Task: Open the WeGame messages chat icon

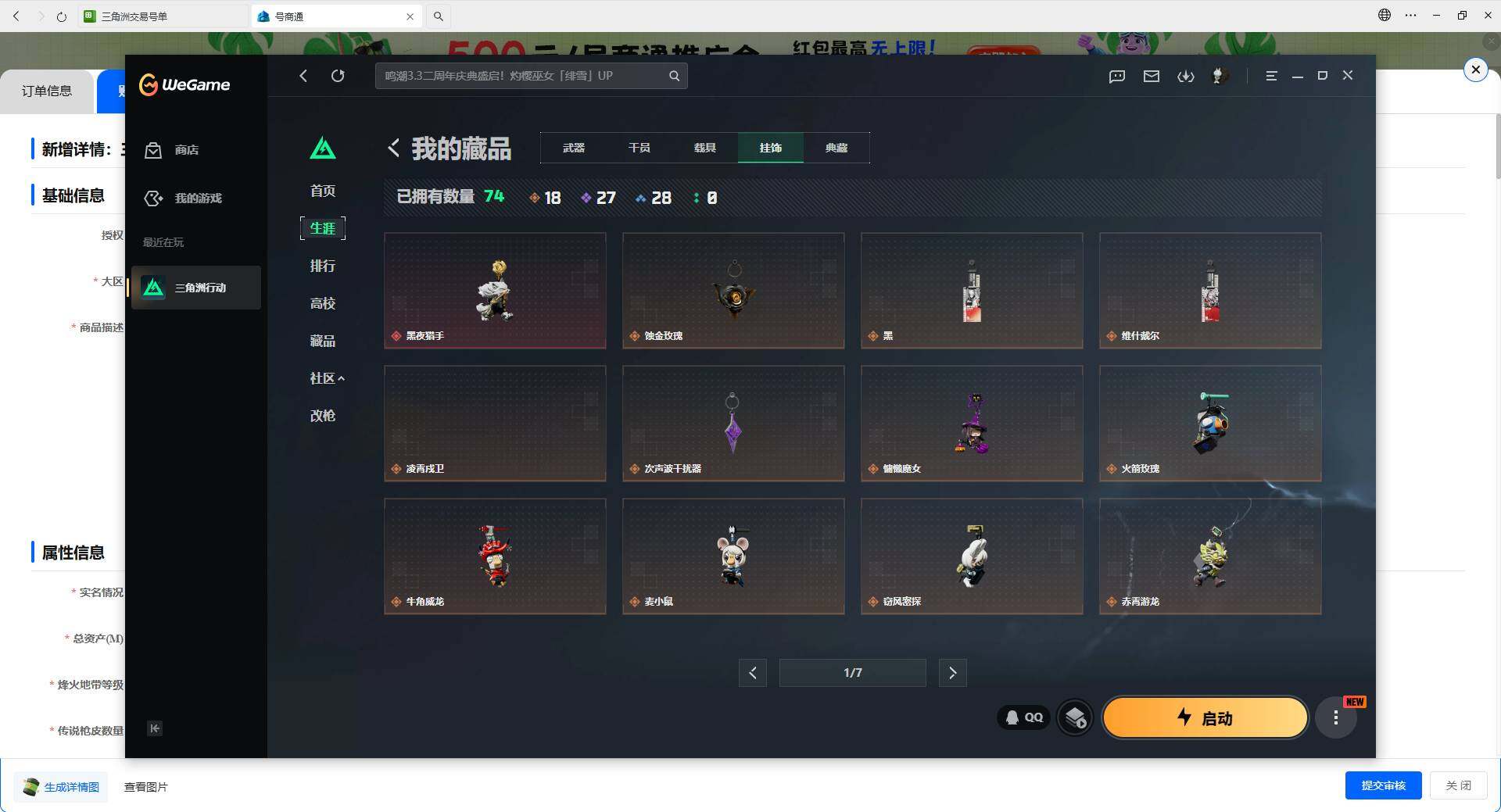Action: [1117, 76]
